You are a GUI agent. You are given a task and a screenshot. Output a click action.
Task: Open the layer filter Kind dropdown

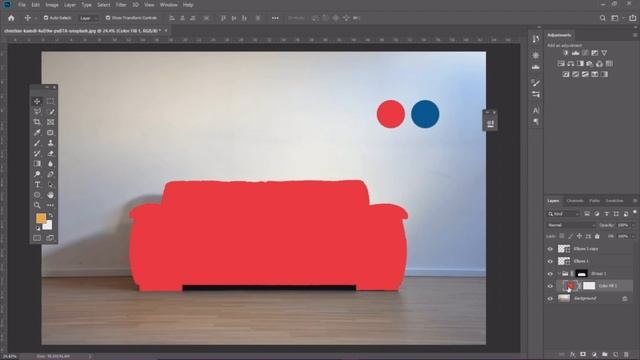click(564, 214)
